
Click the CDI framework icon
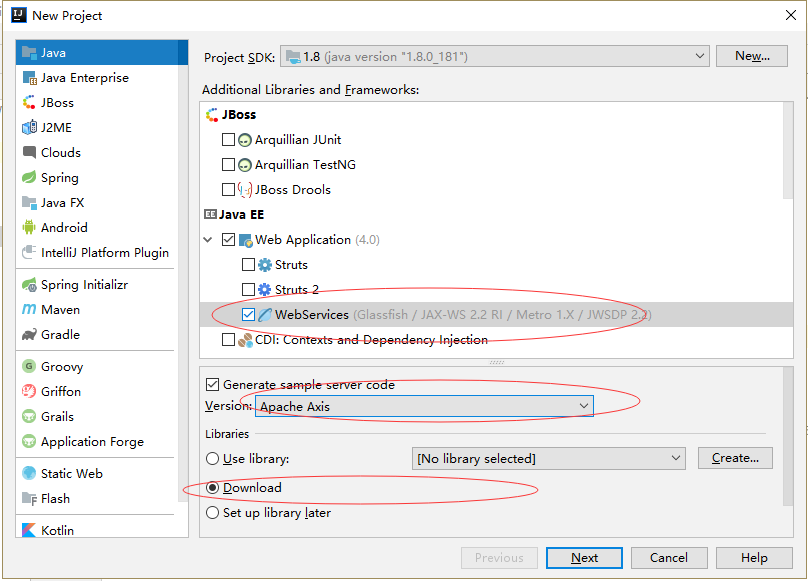245,340
